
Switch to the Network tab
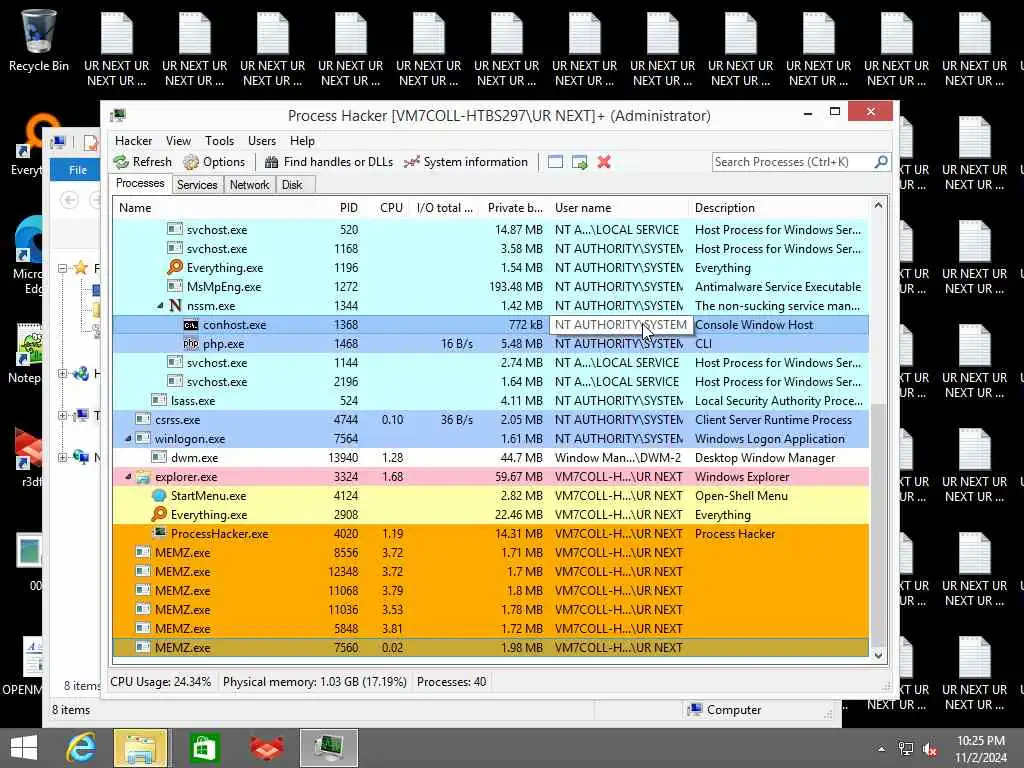point(249,185)
